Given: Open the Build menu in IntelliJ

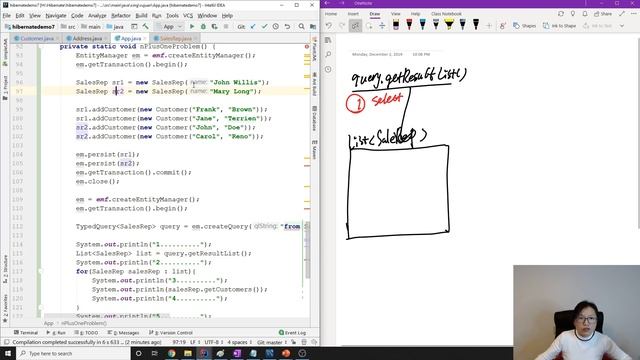Looking at the screenshot, I should [141, 16].
